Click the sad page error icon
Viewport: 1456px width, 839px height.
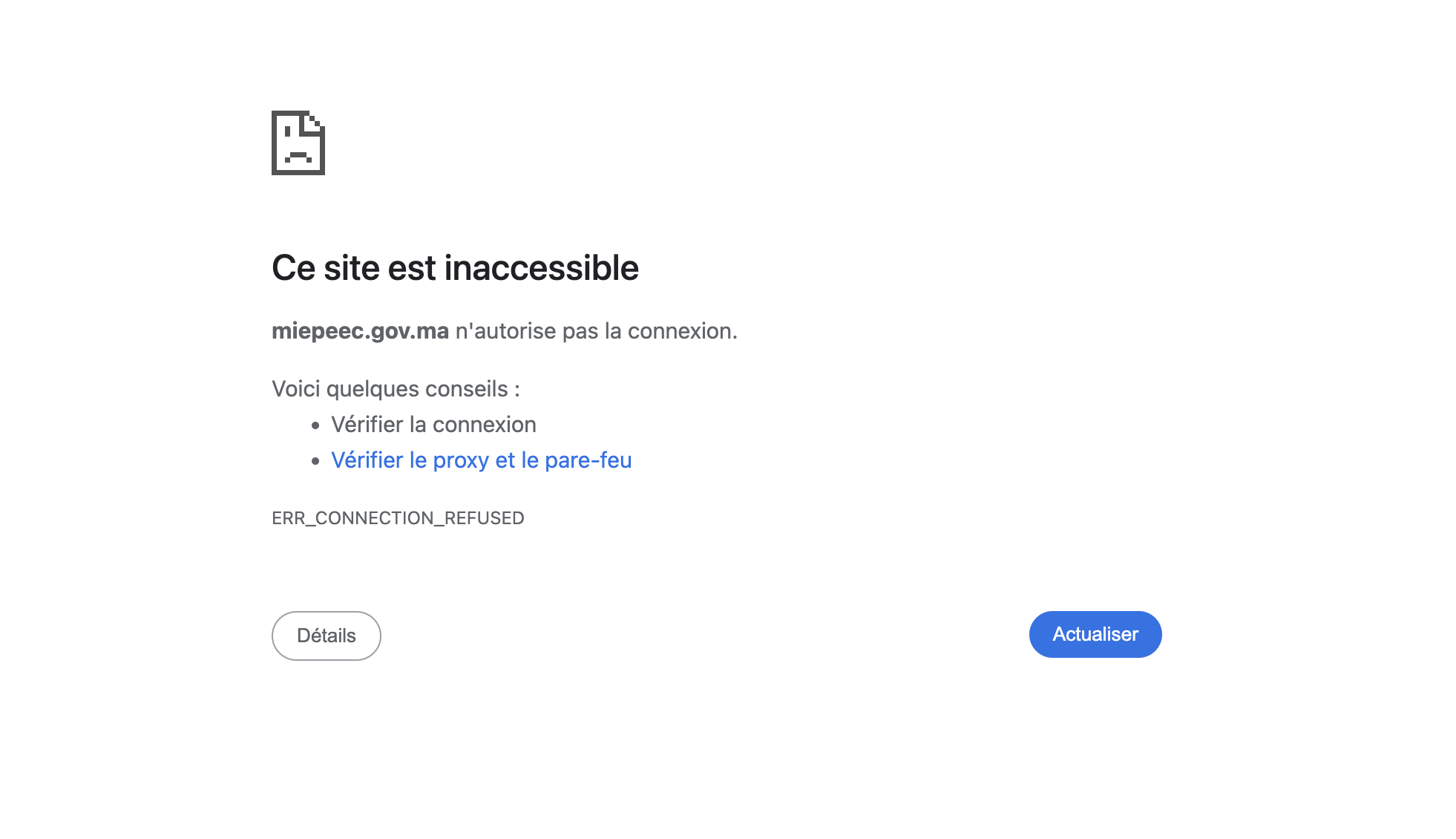[298, 143]
